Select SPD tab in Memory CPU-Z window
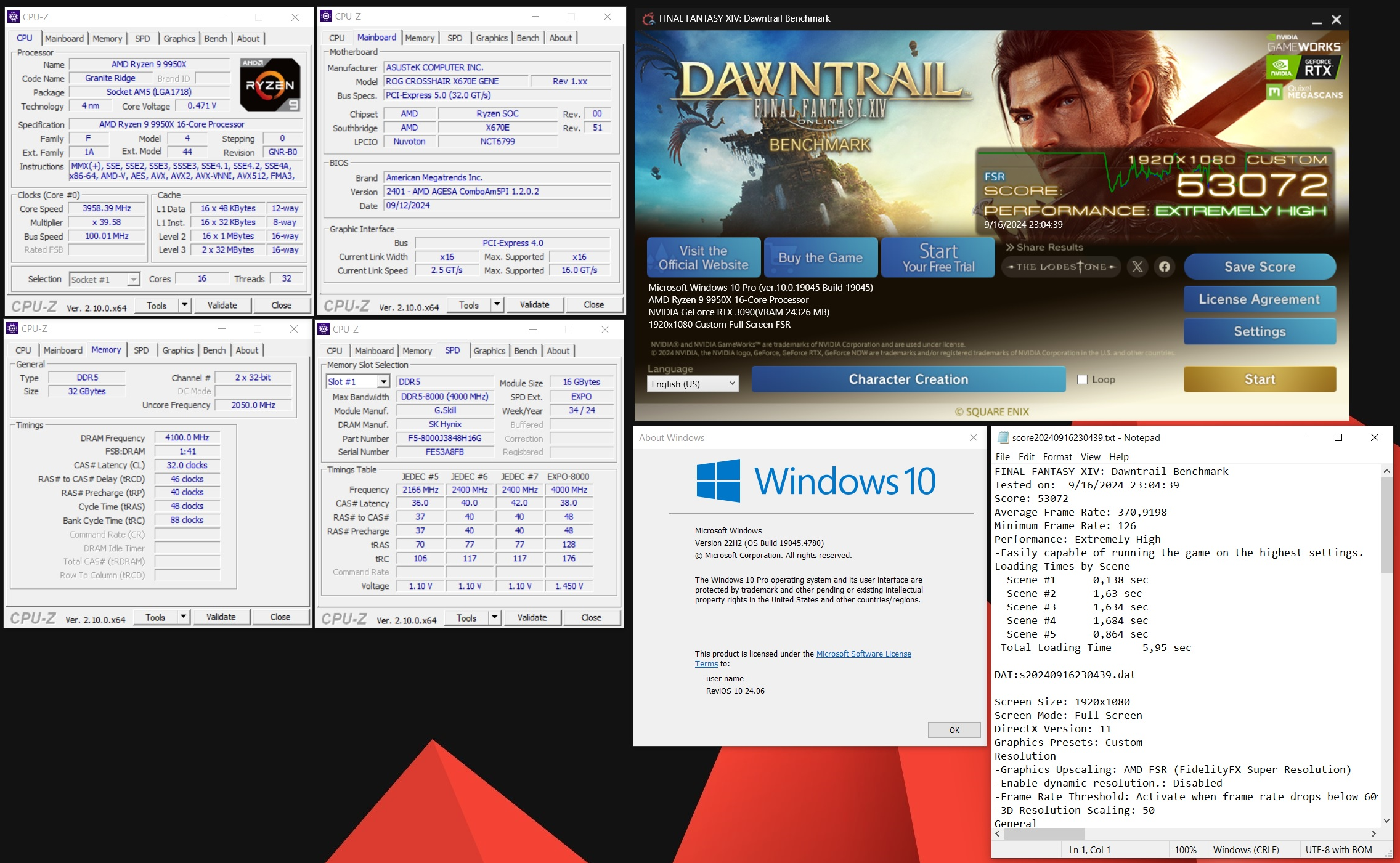Viewport: 1400px width, 863px height. tap(141, 350)
